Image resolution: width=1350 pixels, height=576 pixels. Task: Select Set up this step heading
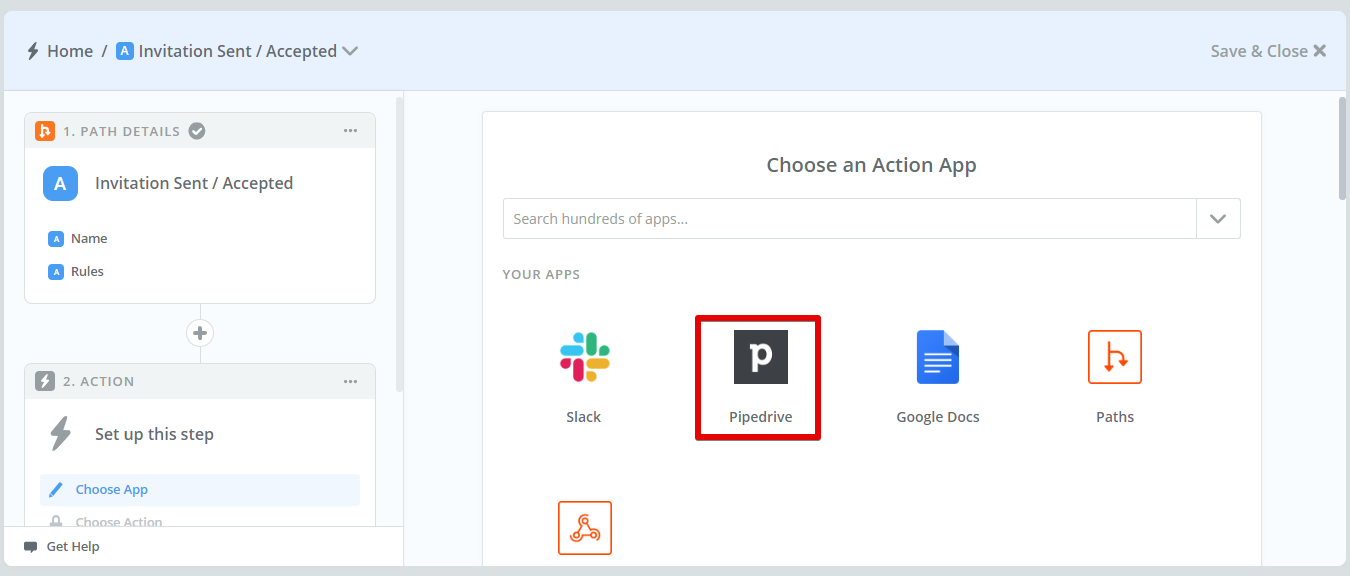coord(154,434)
